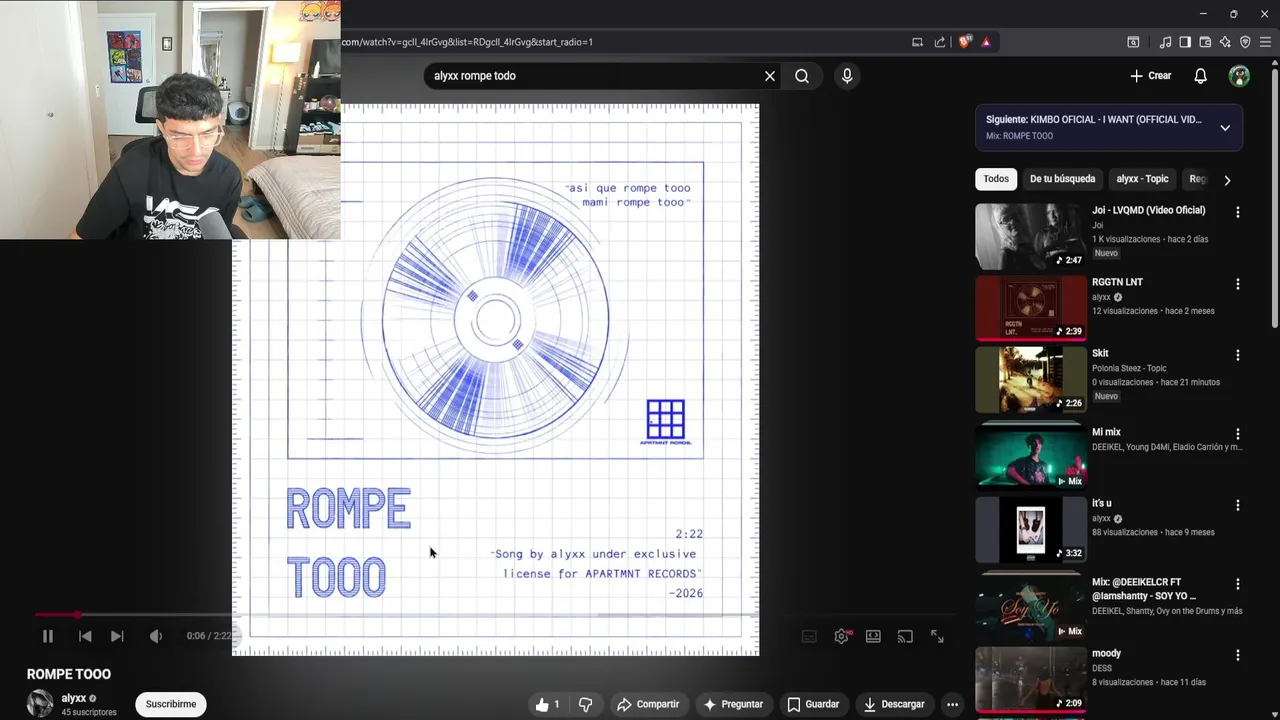Open Brave VPN shield icon
Screen dimensions: 1280x720
pos(1245,42)
